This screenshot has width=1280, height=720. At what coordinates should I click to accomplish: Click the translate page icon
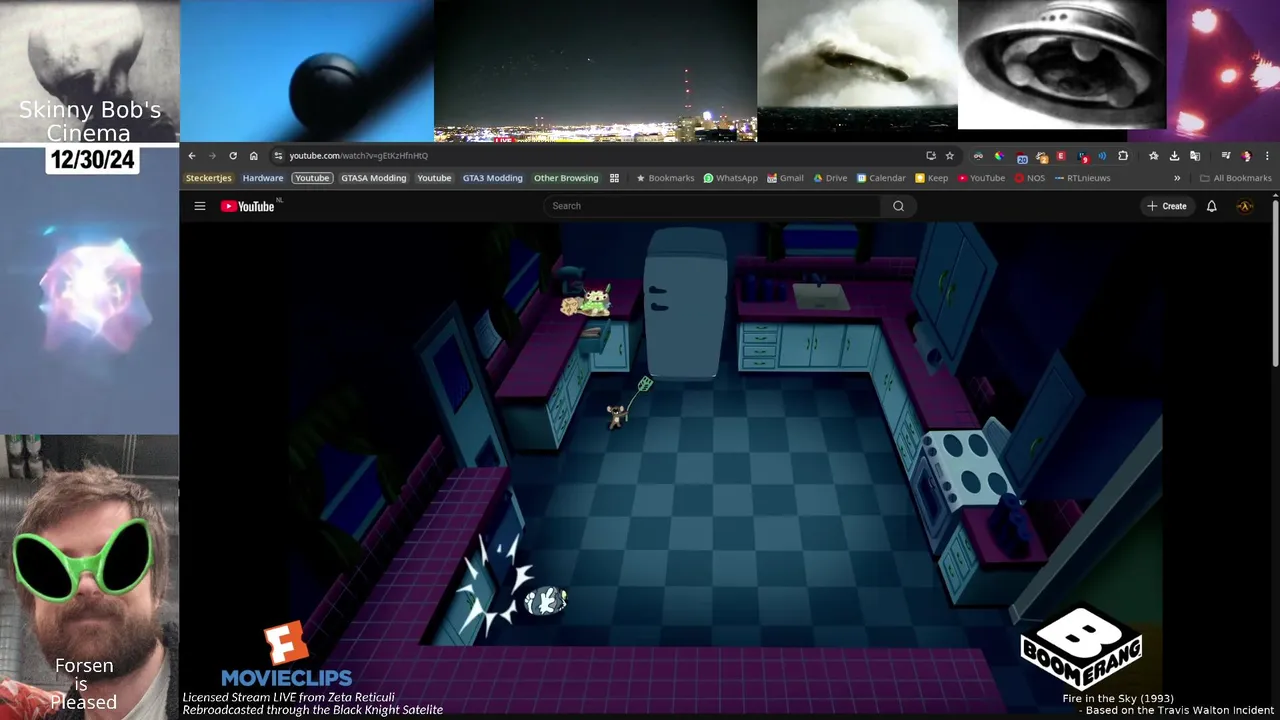click(1195, 156)
